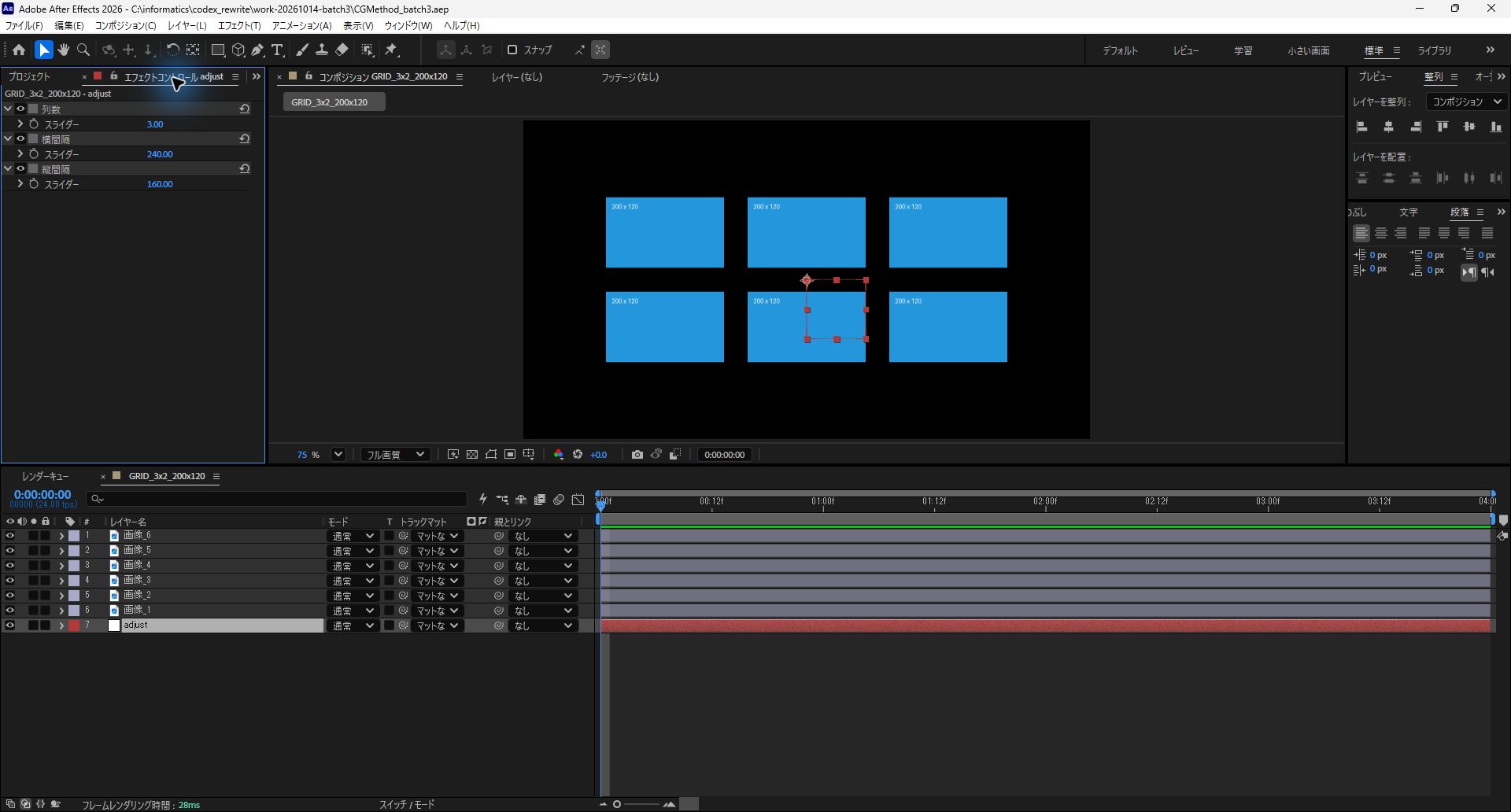This screenshot has height=812, width=1511.
Task: Choose the Eraser tool
Action: [342, 50]
